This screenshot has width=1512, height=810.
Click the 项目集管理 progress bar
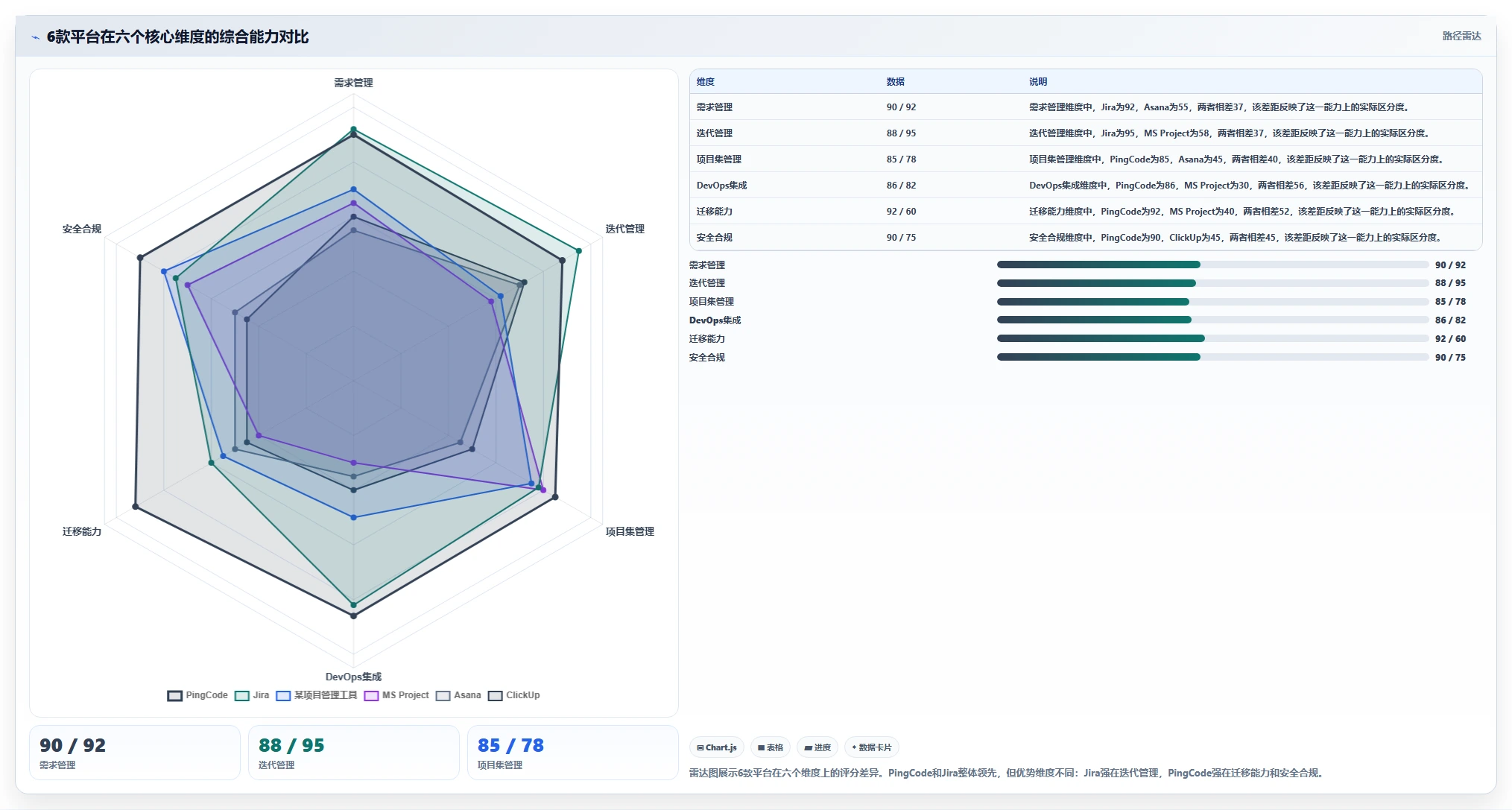(x=1213, y=302)
